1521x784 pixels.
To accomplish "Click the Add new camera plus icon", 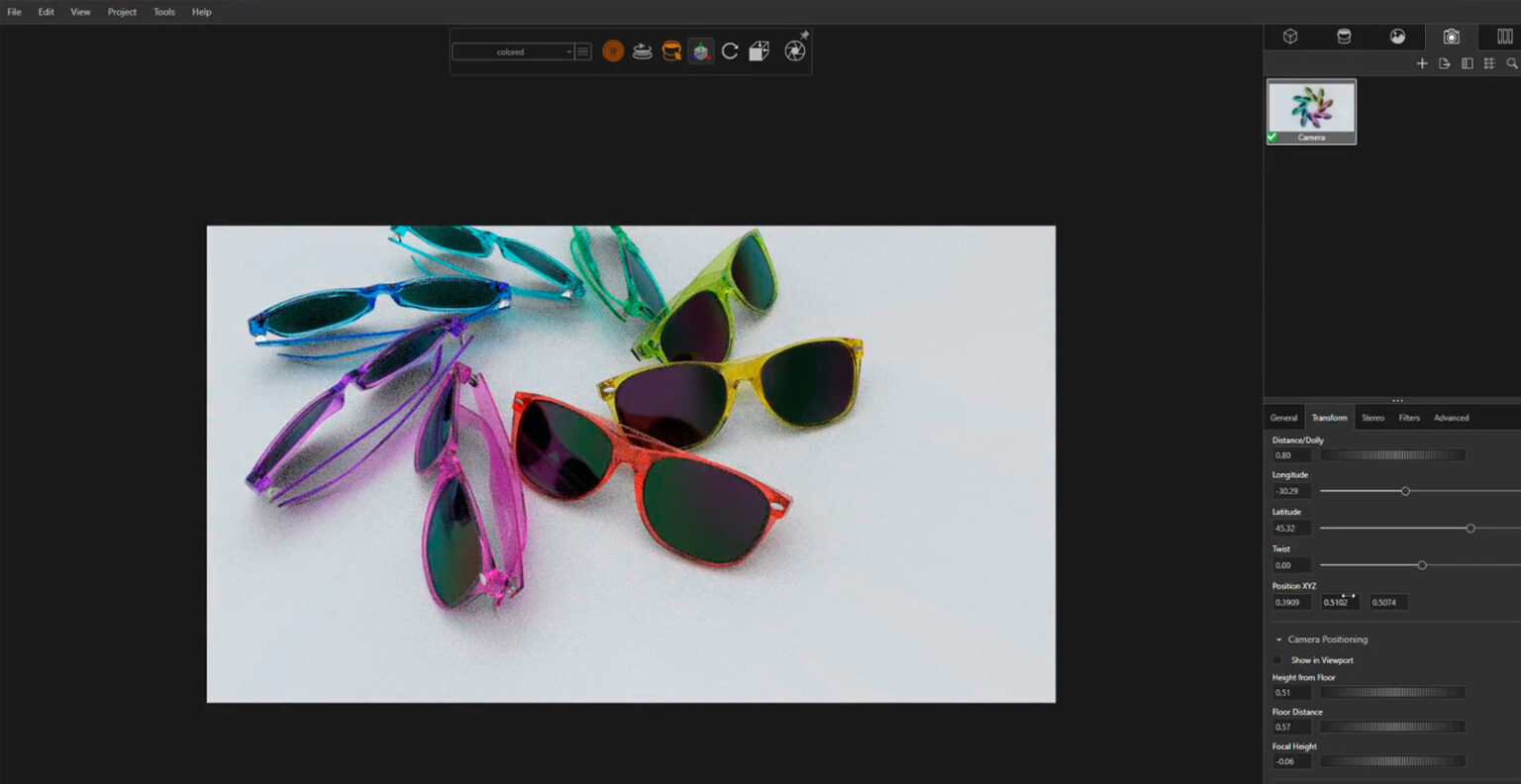I will (1422, 62).
